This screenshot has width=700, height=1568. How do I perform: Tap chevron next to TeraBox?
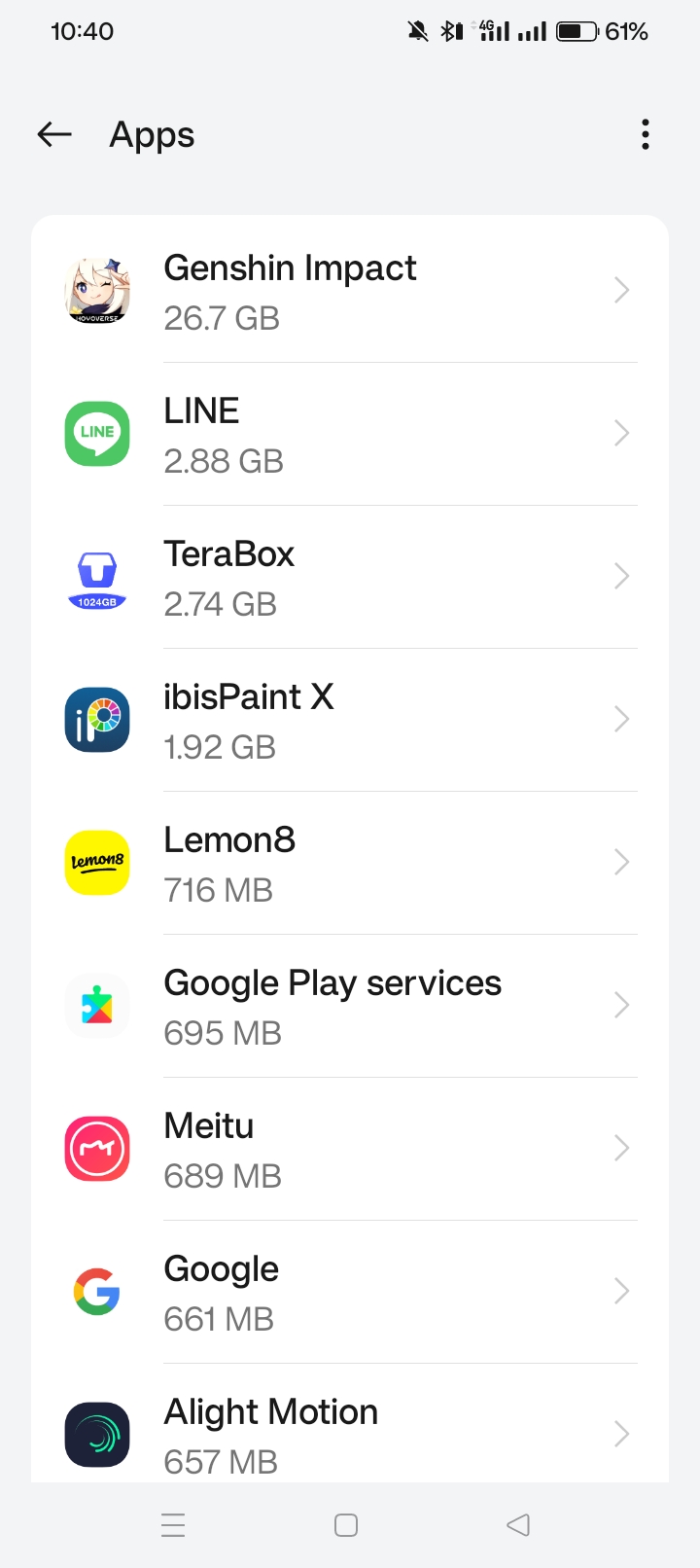point(622,576)
